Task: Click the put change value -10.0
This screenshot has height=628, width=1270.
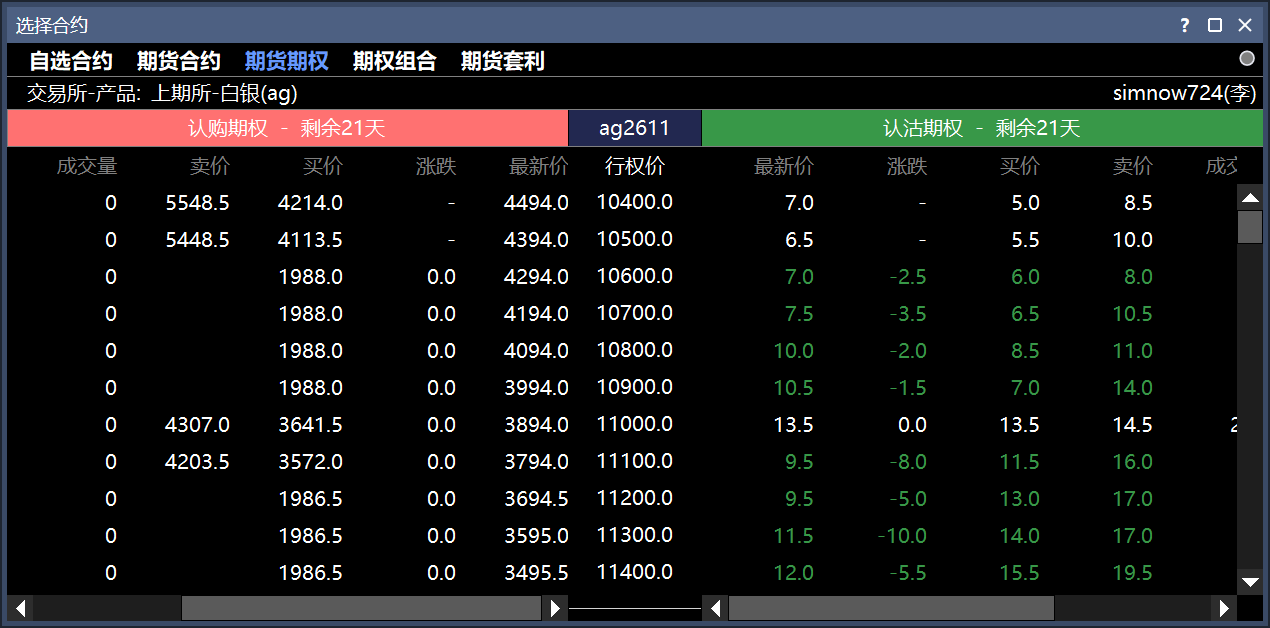Action: pyautogui.click(x=902, y=536)
